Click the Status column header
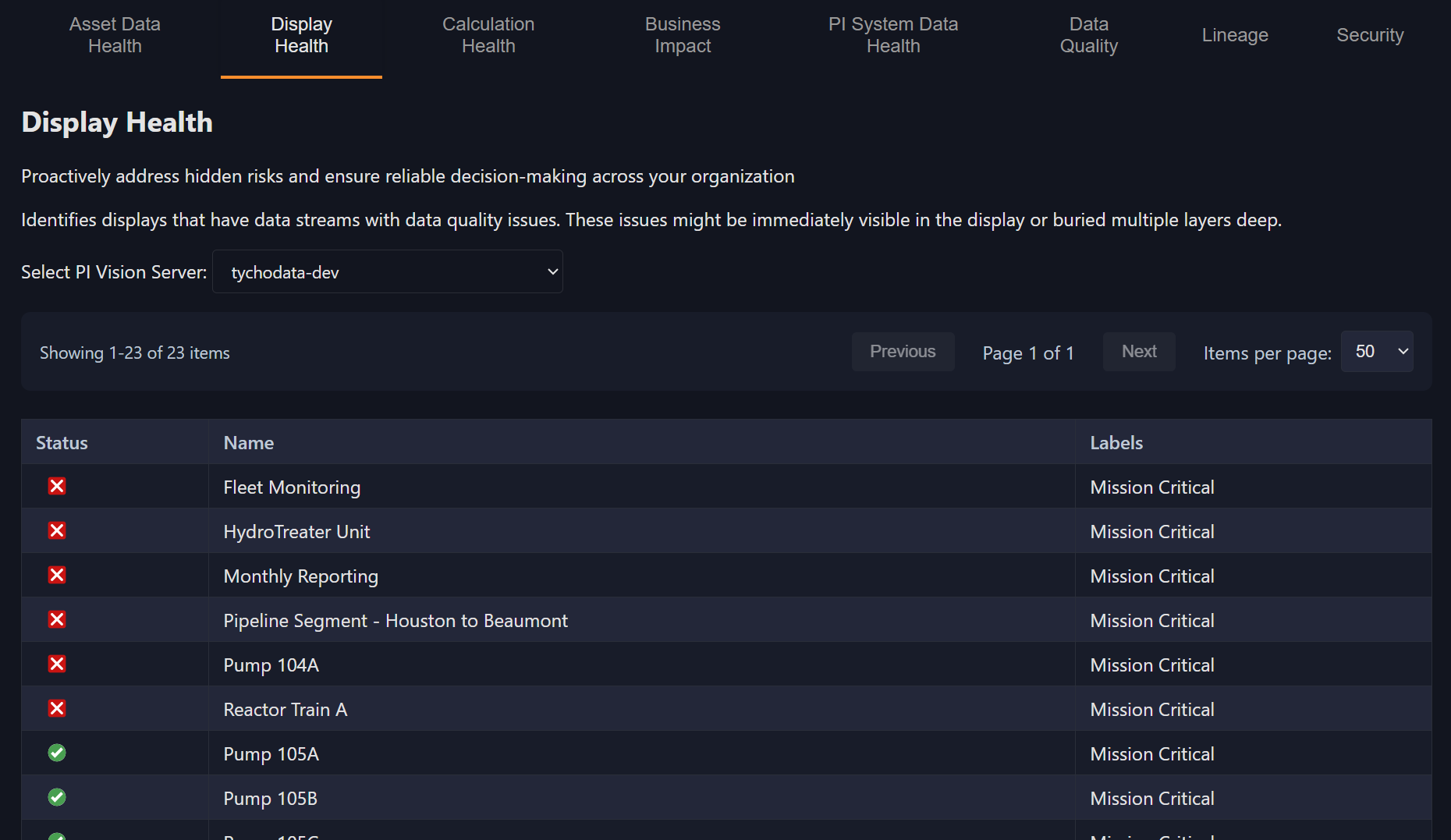The width and height of the screenshot is (1451, 840). tap(62, 443)
